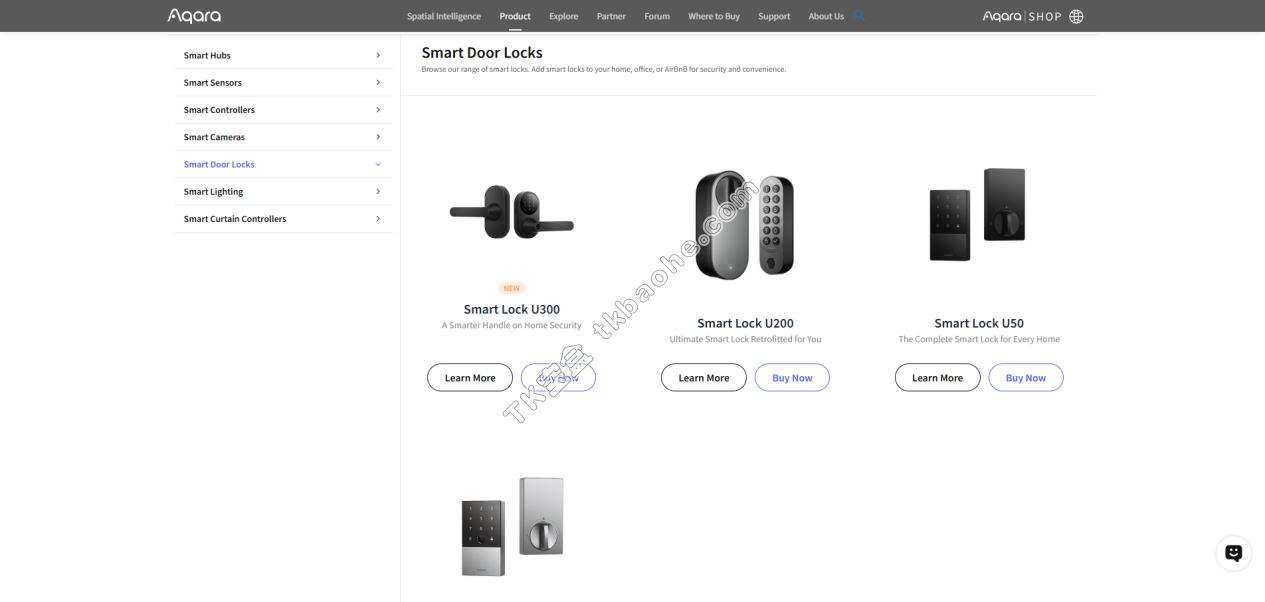The width and height of the screenshot is (1265, 602).
Task: Expand the Smart Hubs chevron
Action: [x=378, y=55]
